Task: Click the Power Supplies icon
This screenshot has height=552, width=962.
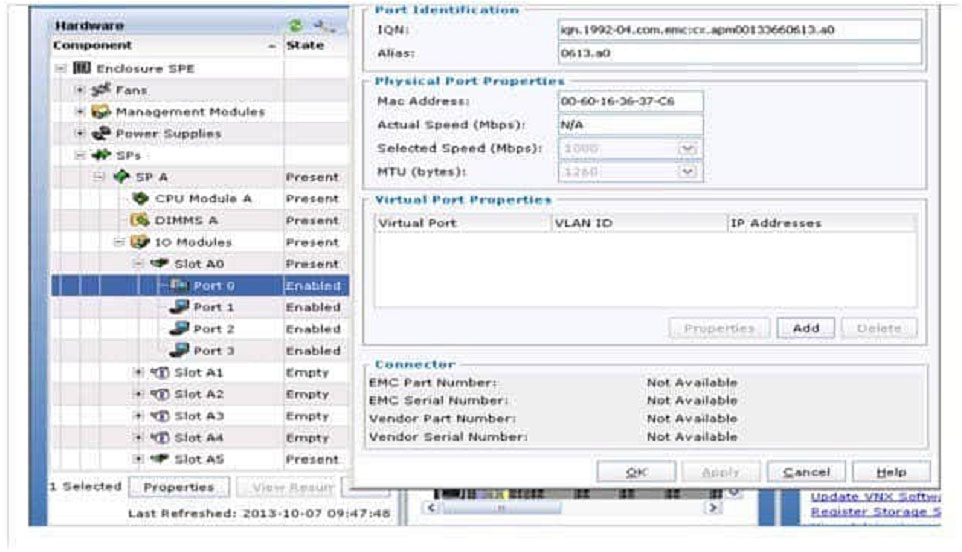Action: tap(104, 134)
